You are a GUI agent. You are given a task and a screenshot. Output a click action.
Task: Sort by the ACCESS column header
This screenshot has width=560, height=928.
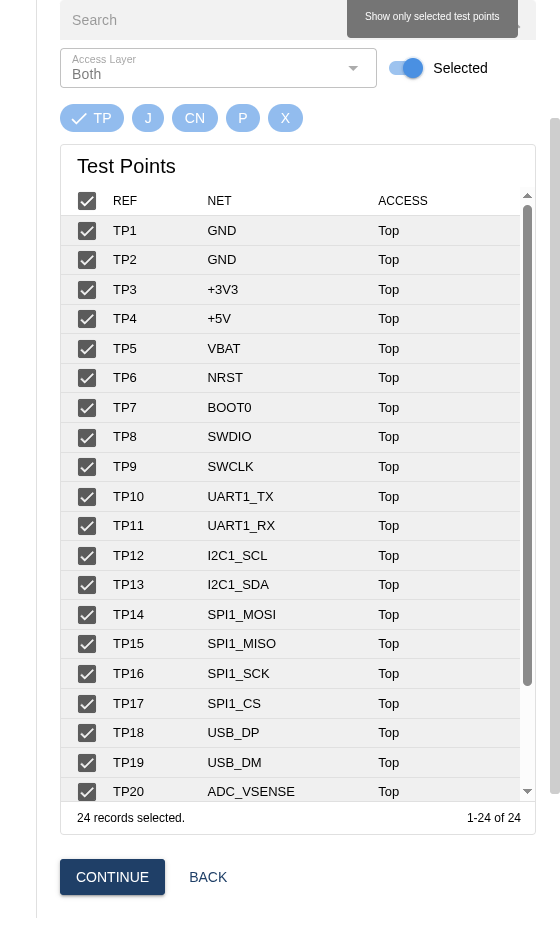click(403, 201)
